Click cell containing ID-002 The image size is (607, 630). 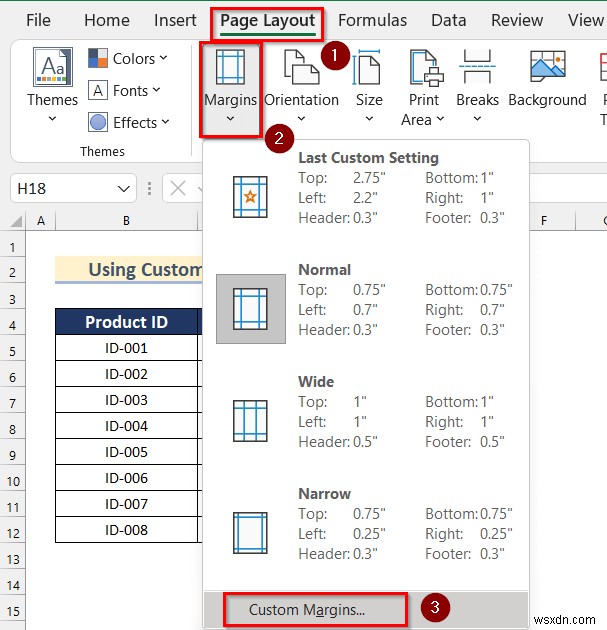pos(126,374)
